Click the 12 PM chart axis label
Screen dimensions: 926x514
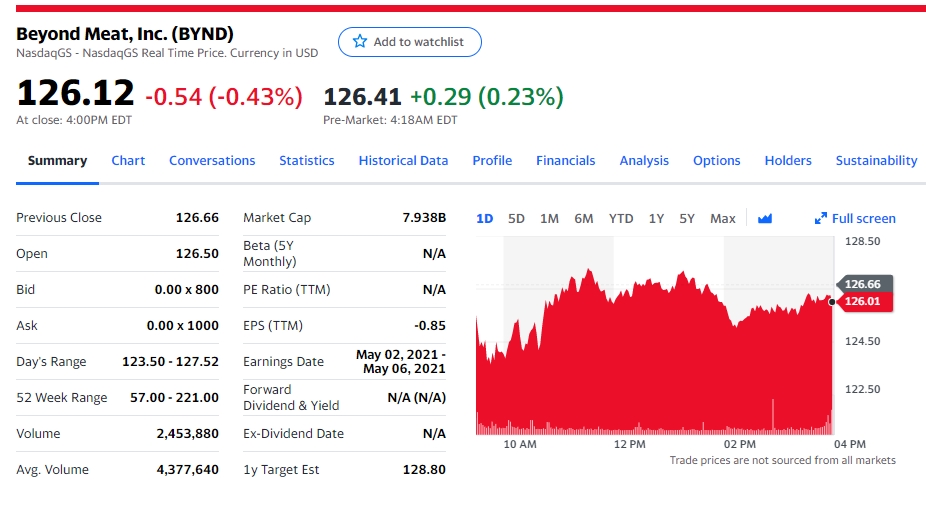click(x=630, y=444)
